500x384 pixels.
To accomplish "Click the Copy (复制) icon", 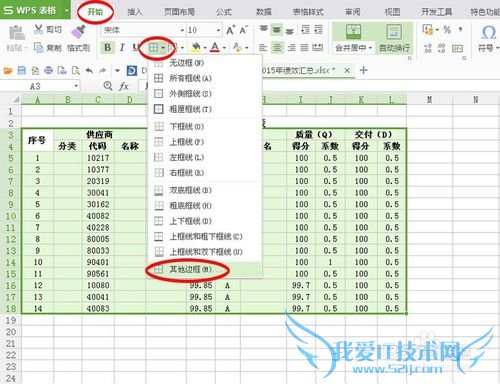I will click(39, 48).
